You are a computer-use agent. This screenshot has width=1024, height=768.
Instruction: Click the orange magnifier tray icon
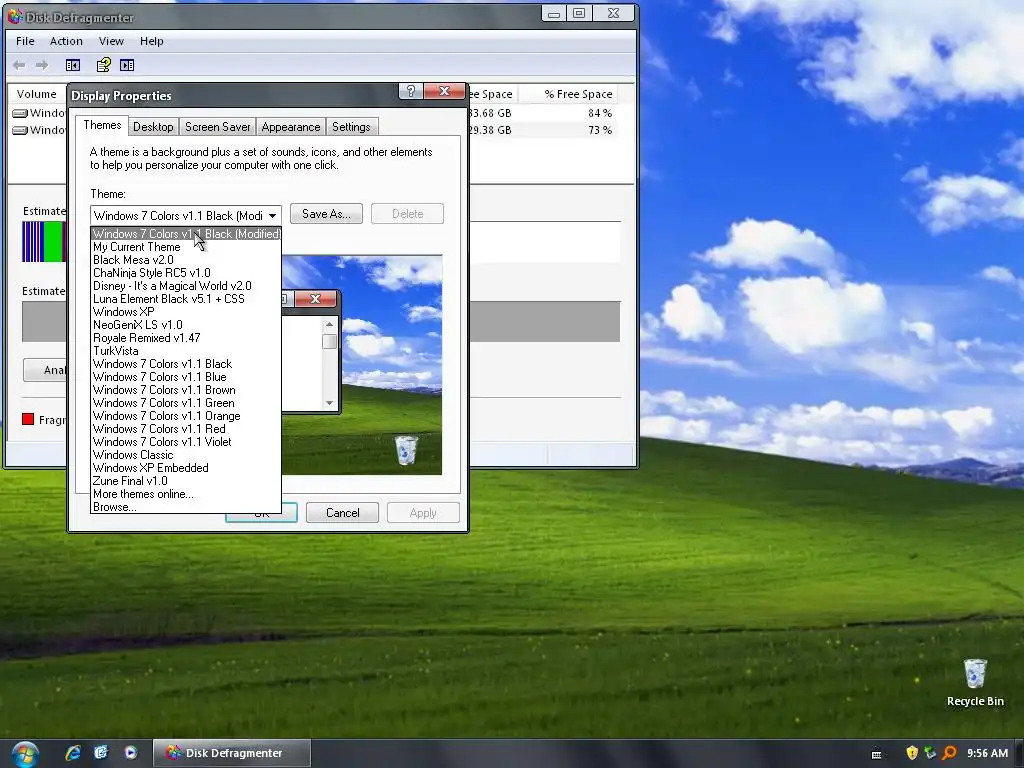(949, 753)
